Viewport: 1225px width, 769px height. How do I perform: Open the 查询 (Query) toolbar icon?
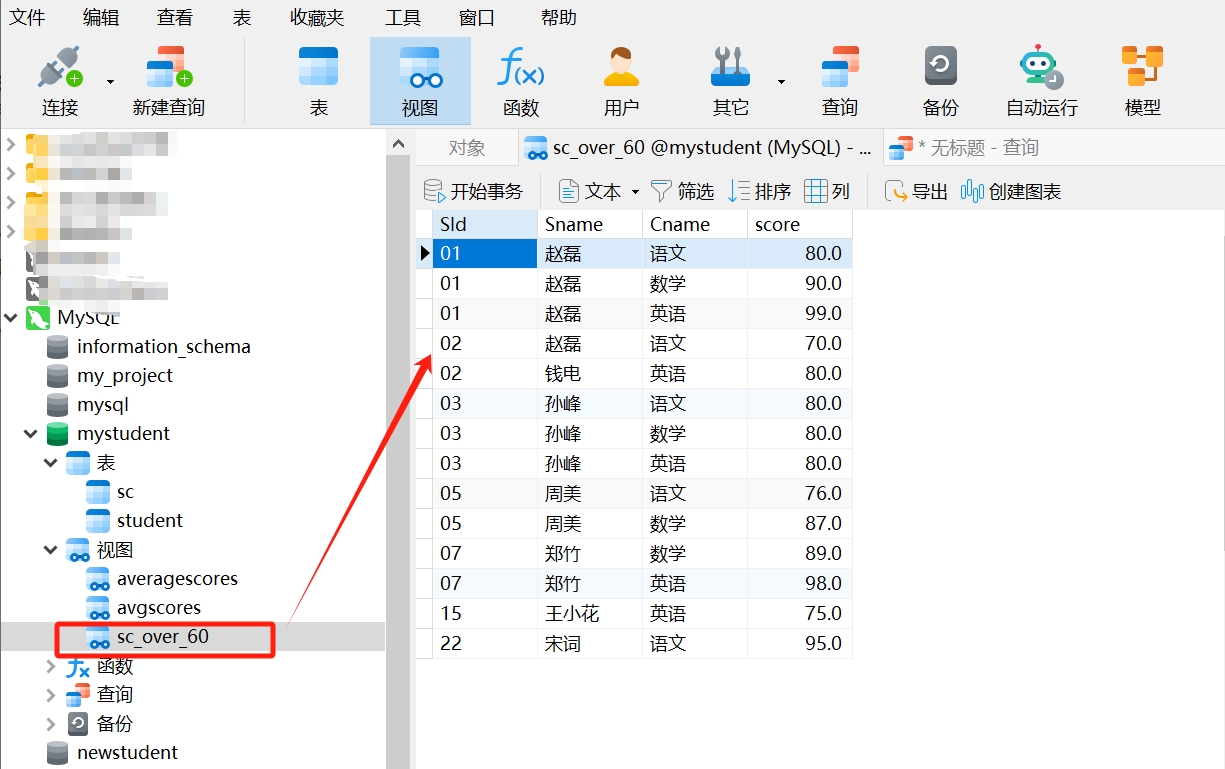[x=839, y=81]
